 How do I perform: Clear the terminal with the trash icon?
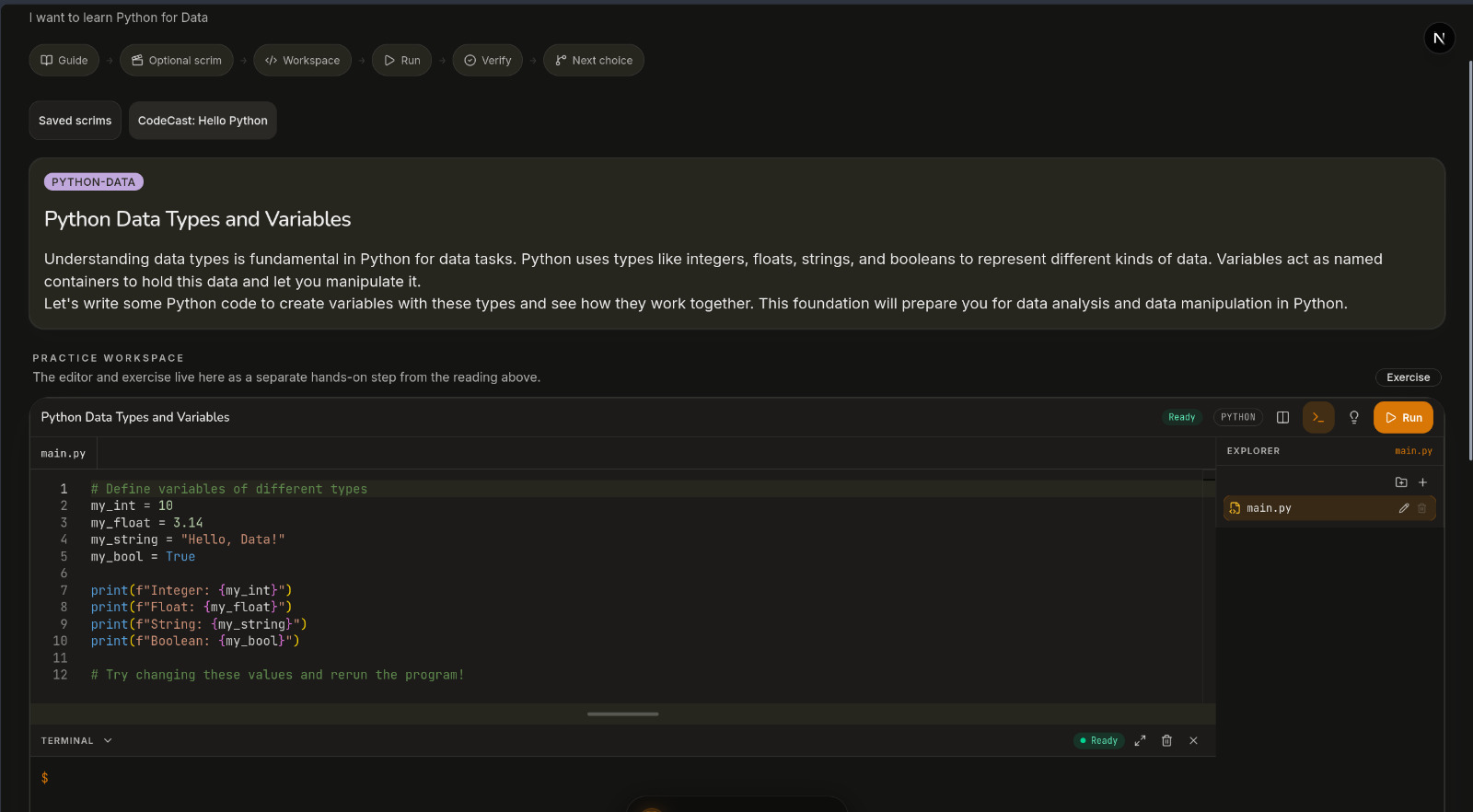click(1167, 741)
